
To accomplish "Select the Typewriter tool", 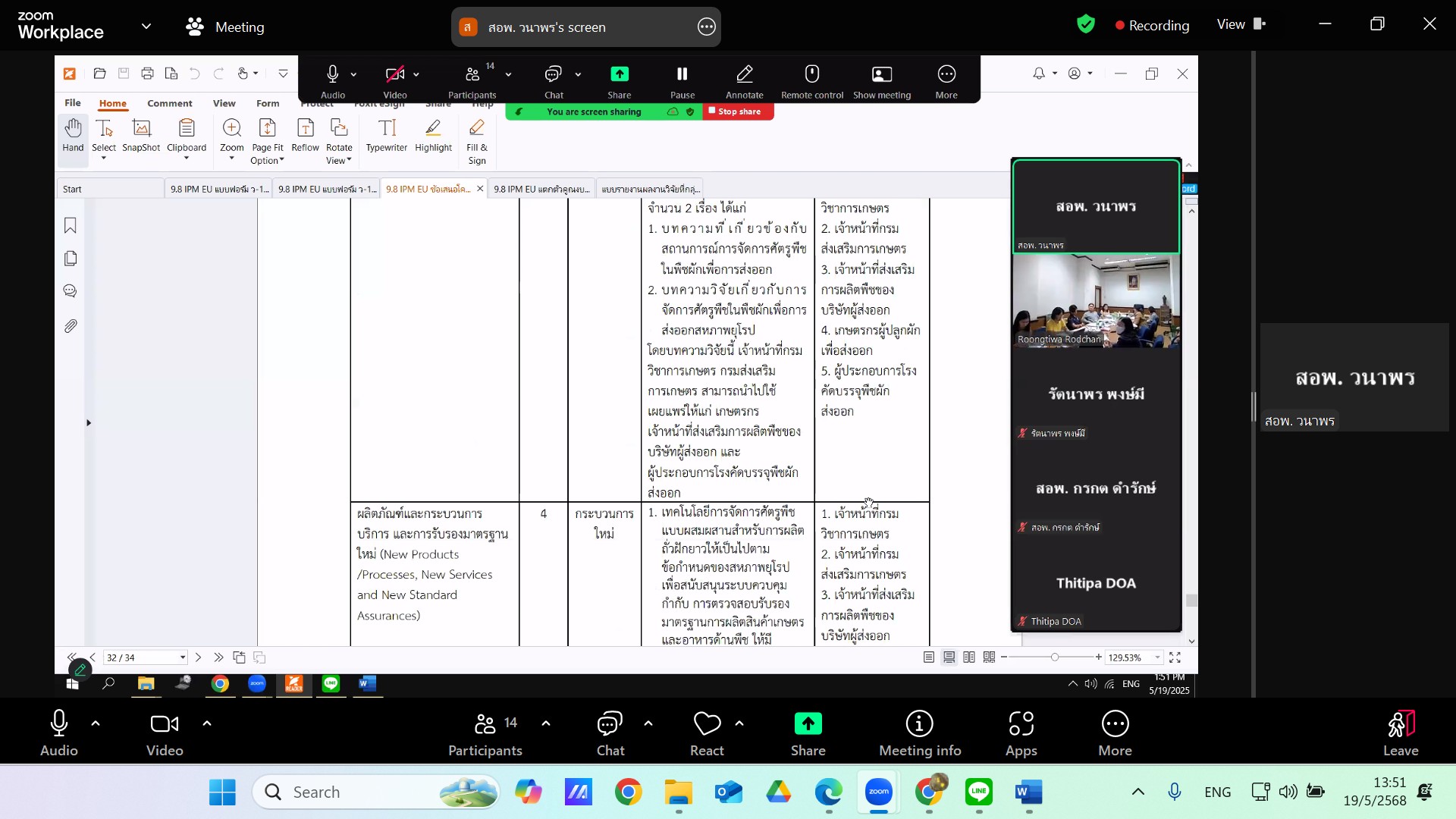I will (387, 136).
